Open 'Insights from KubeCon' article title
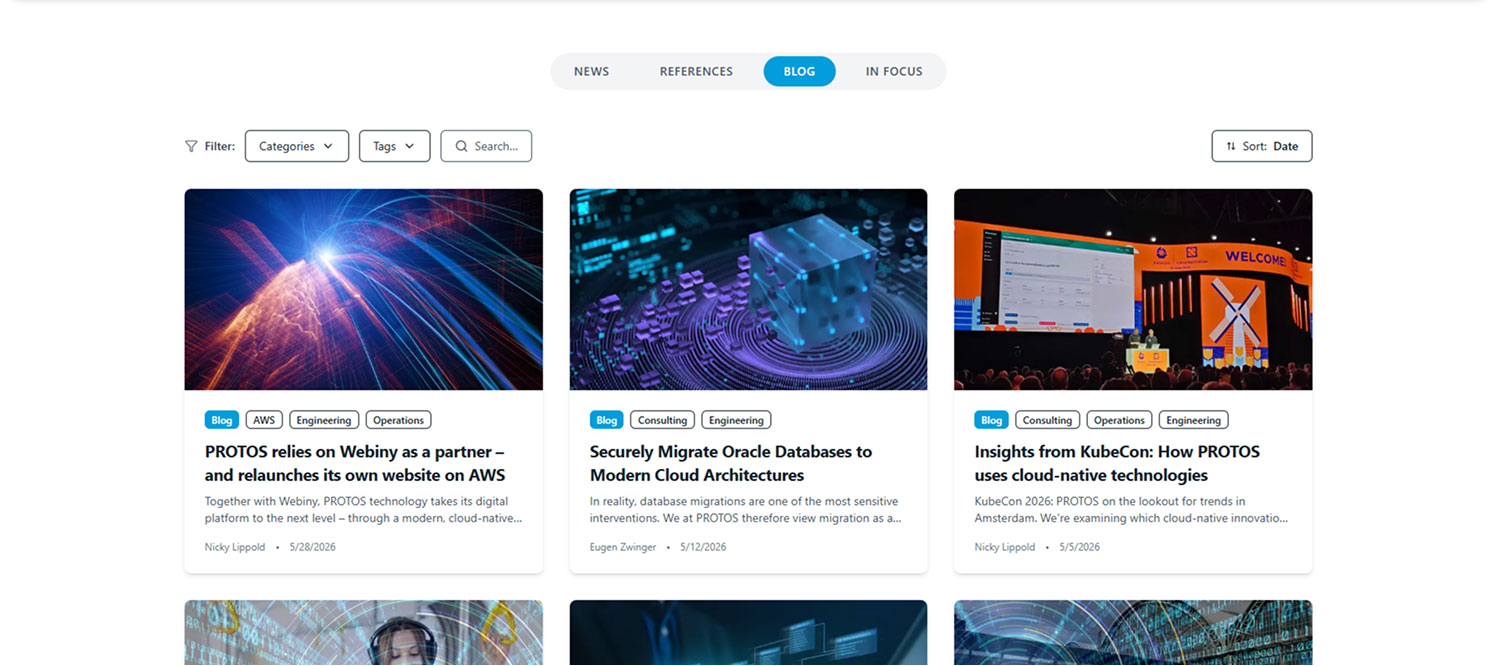This screenshot has width=1499, height=666. 1117,463
